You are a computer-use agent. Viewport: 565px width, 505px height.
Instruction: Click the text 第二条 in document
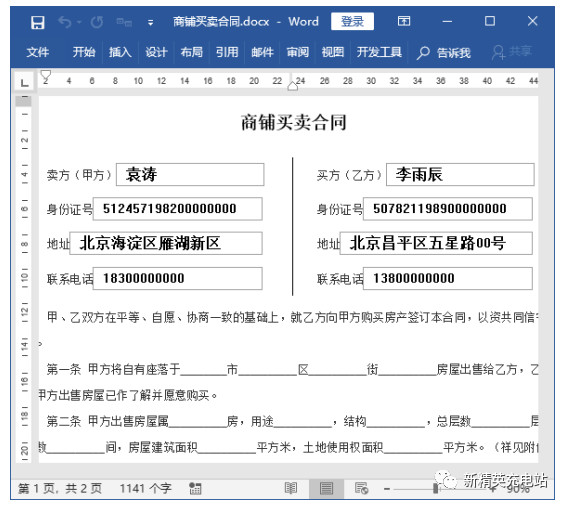pos(64,421)
